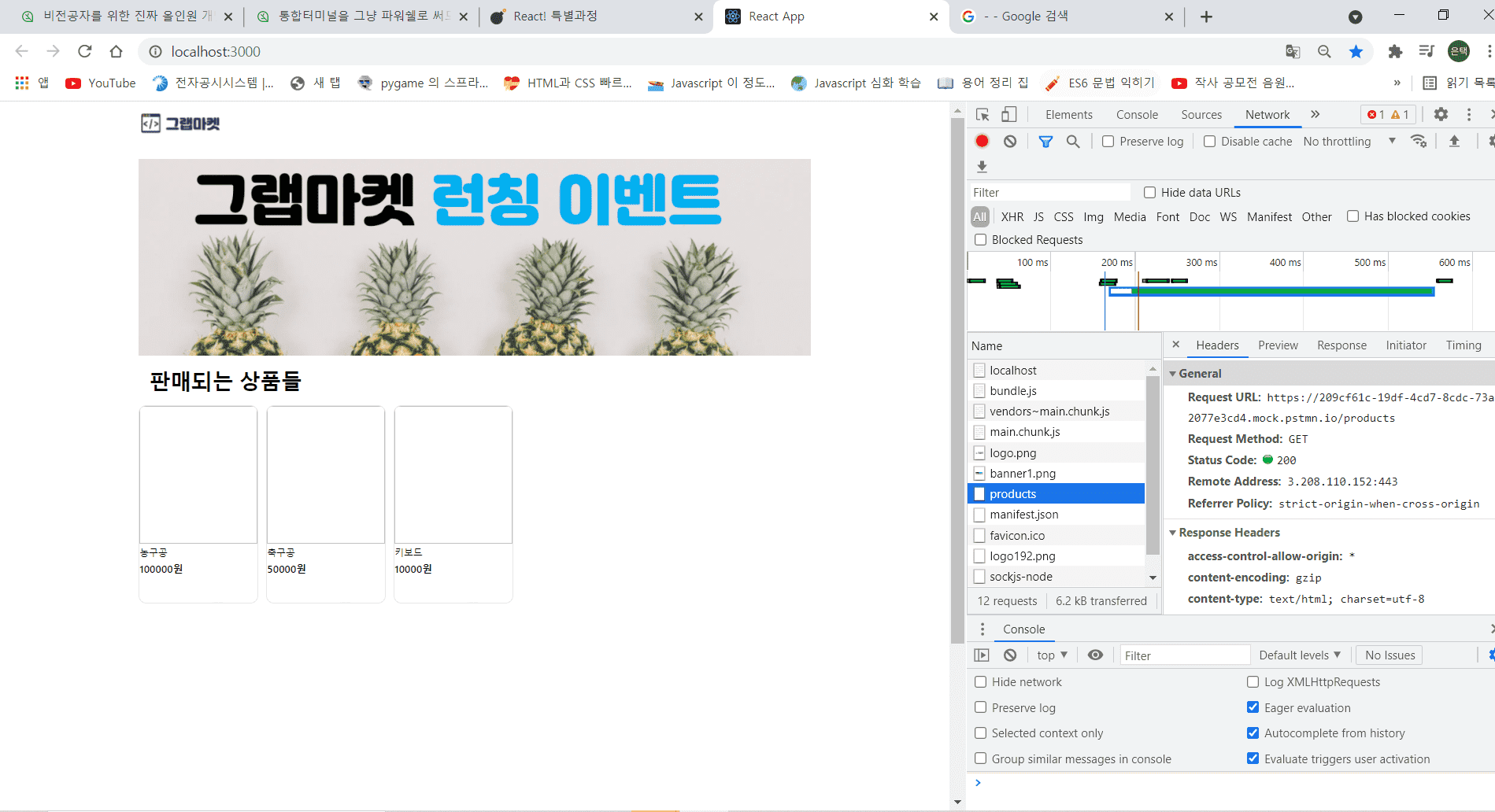Open the Response tab of the request

click(x=1341, y=345)
